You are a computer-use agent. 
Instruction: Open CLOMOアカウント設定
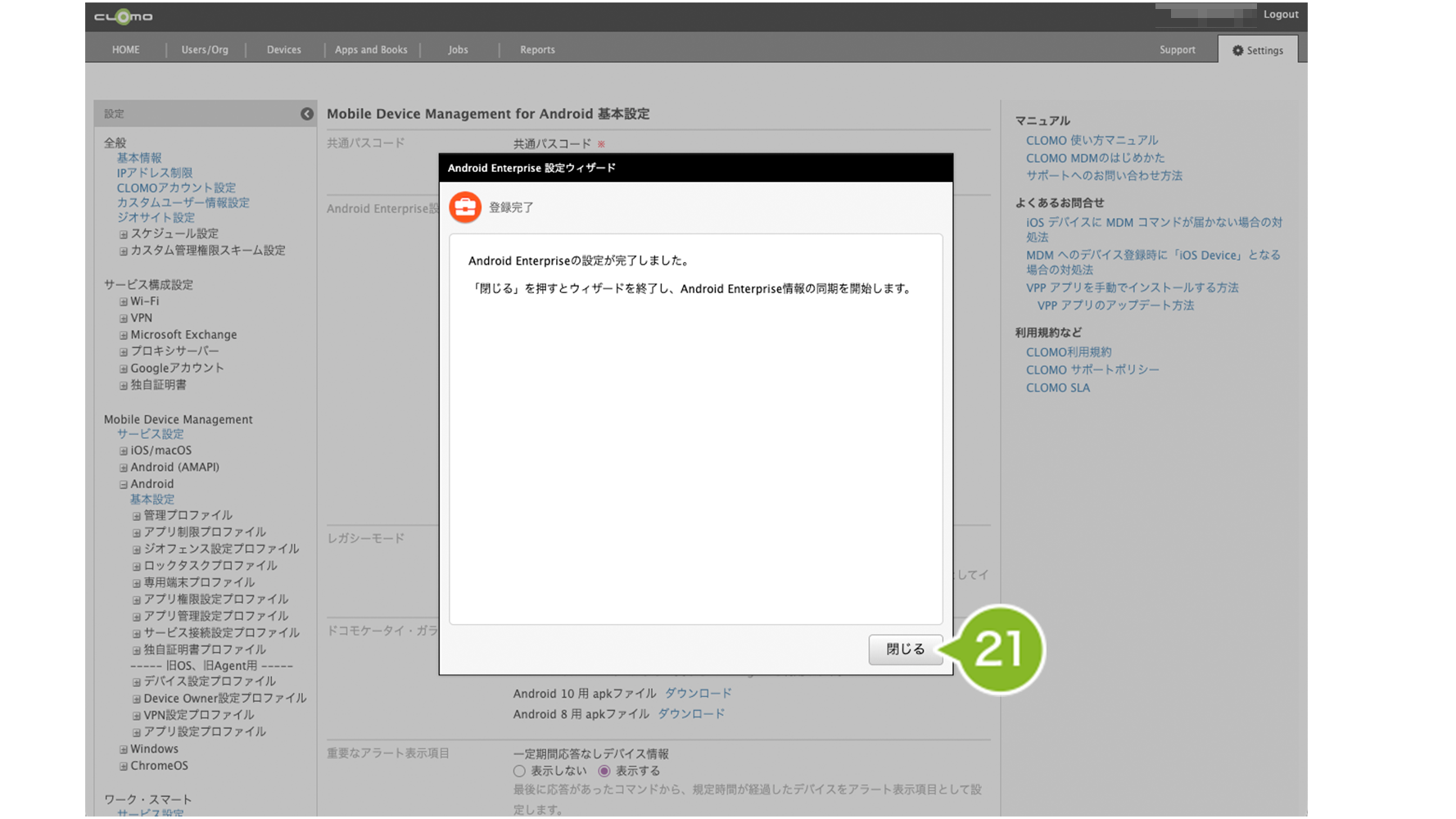click(176, 188)
